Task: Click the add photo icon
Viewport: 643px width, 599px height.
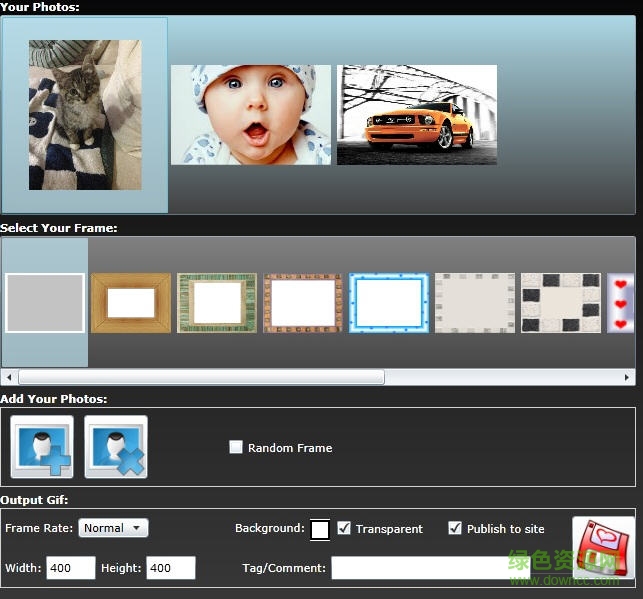Action: 42,447
